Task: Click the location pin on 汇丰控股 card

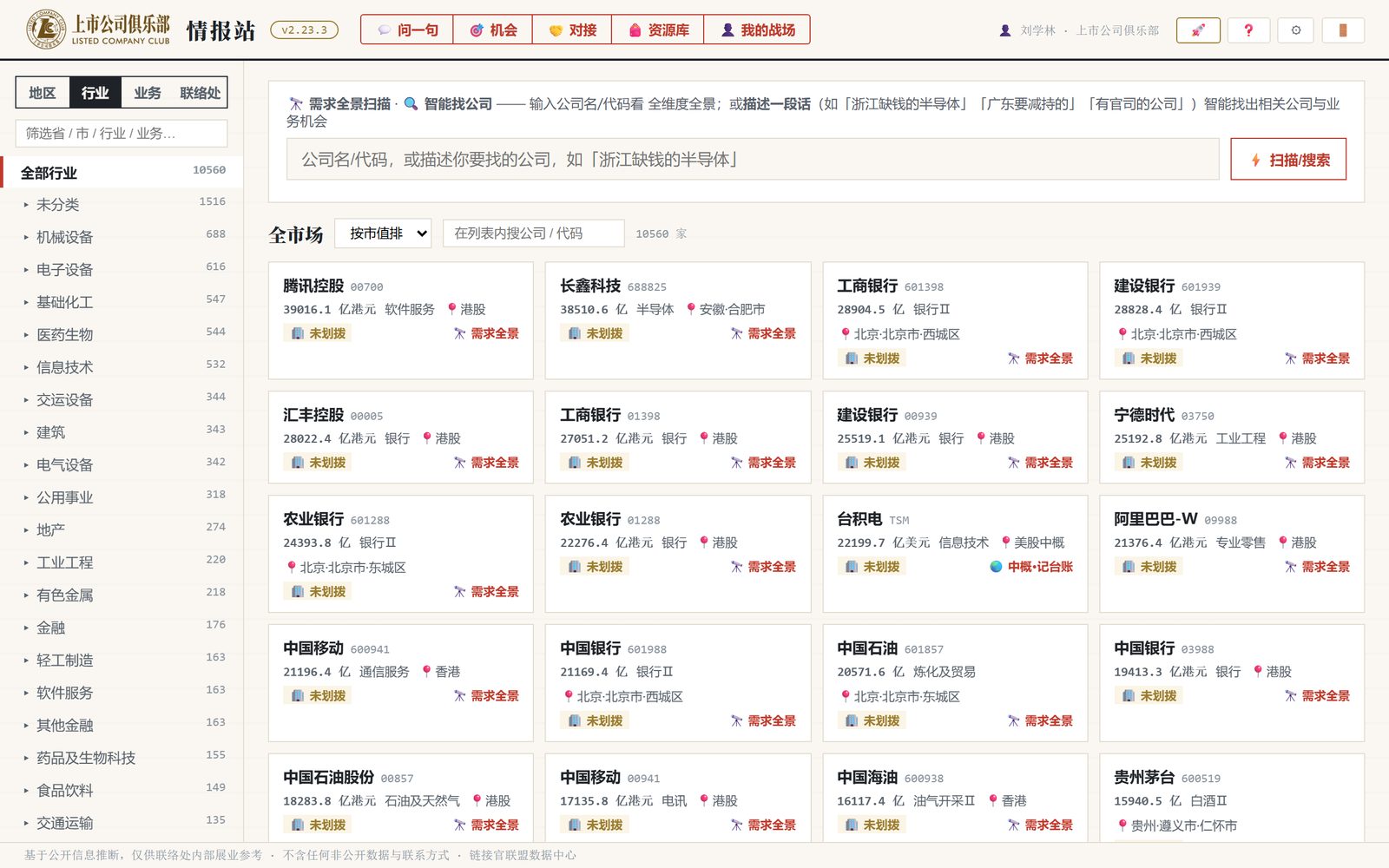Action: (x=427, y=438)
